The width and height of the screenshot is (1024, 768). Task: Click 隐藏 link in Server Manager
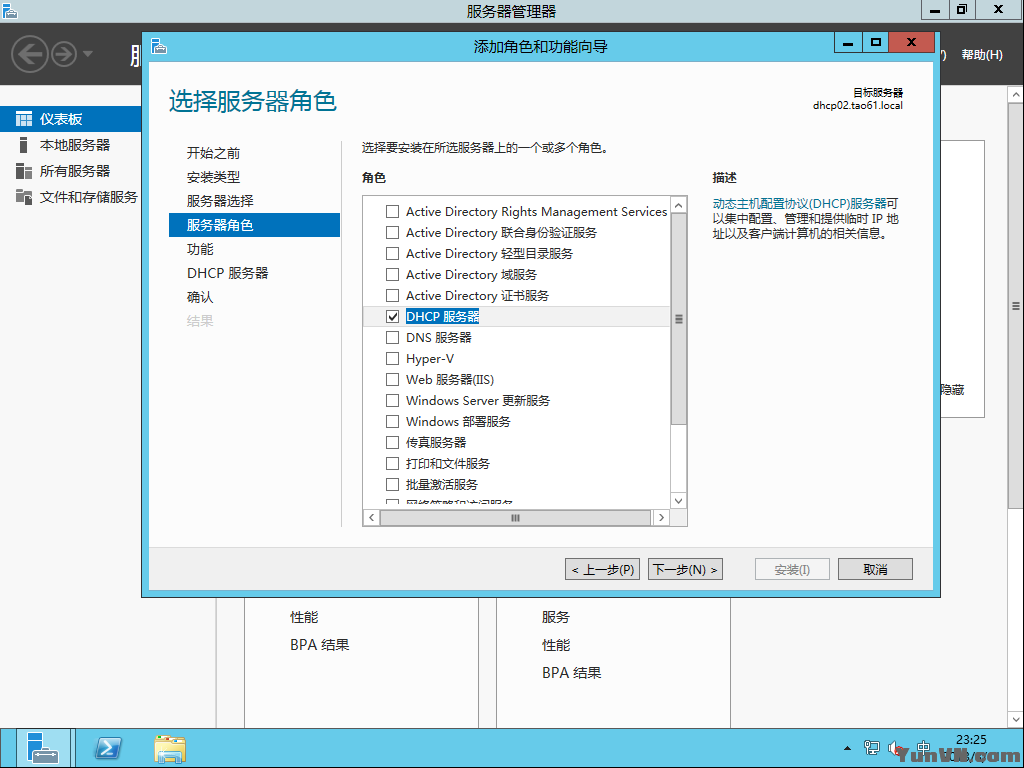(952, 390)
